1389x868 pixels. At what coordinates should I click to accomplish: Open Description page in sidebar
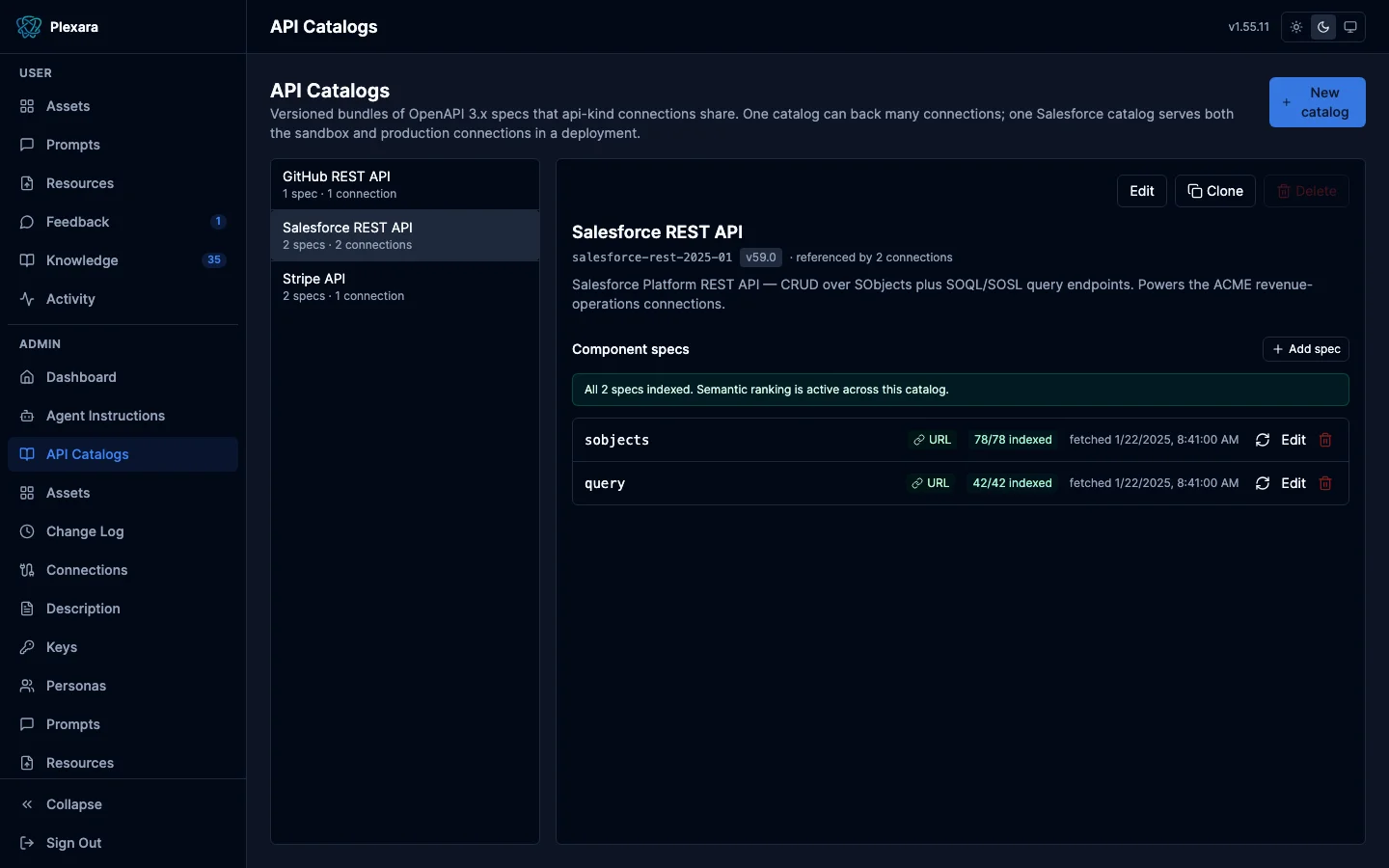[123, 609]
